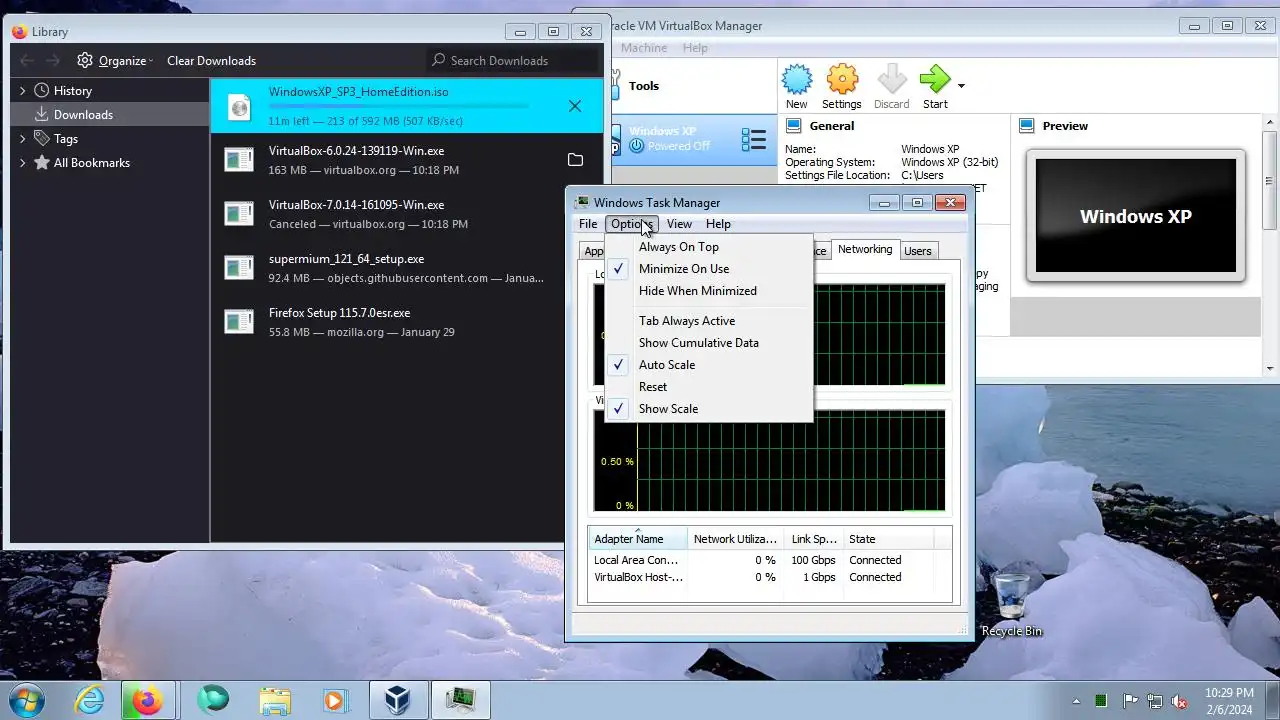Click the ISO download progress bar
The image size is (1280, 720).
[399, 106]
